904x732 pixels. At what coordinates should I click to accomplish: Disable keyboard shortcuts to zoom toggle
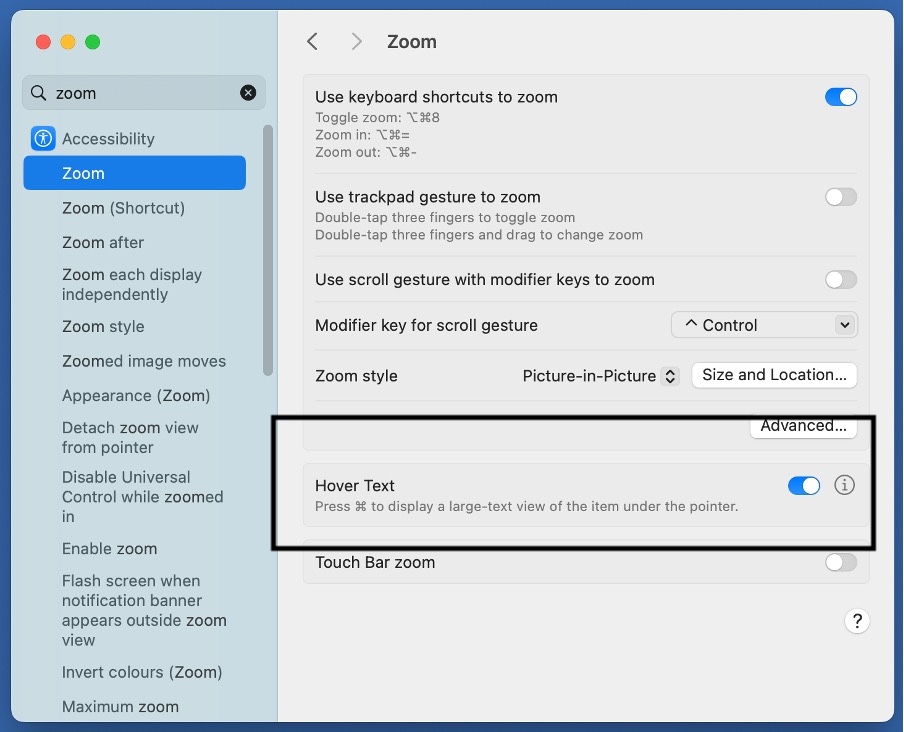[x=840, y=97]
